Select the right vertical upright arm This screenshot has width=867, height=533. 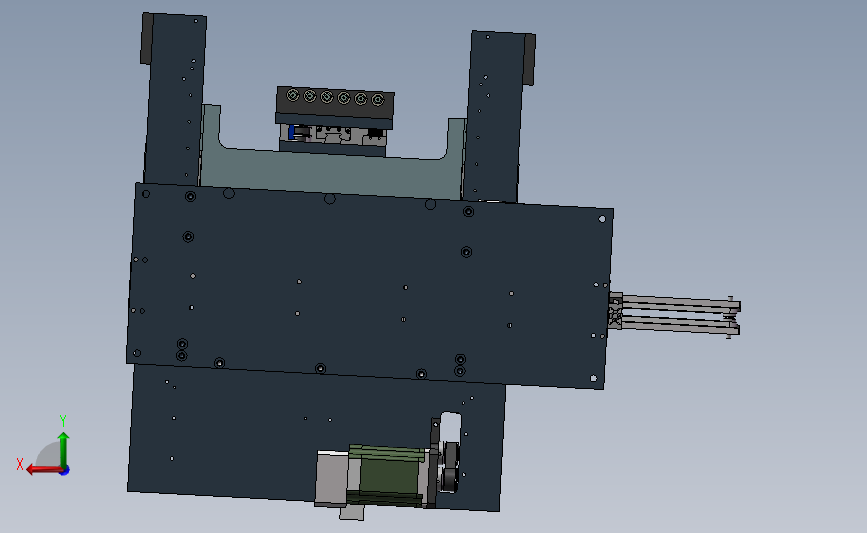(x=495, y=117)
